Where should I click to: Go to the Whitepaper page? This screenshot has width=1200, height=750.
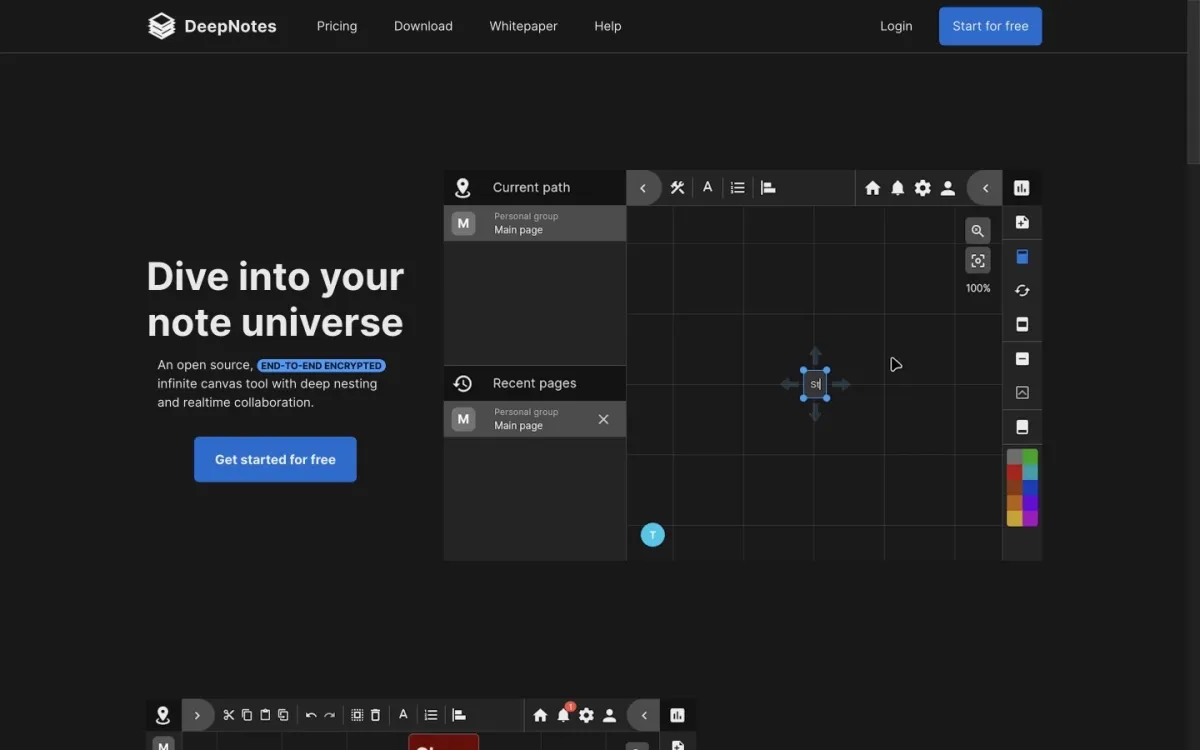coord(523,26)
